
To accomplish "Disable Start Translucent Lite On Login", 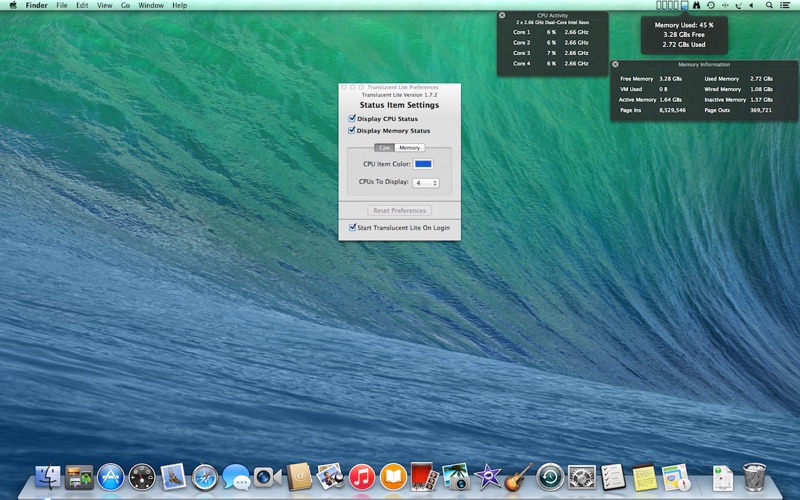I will click(353, 228).
